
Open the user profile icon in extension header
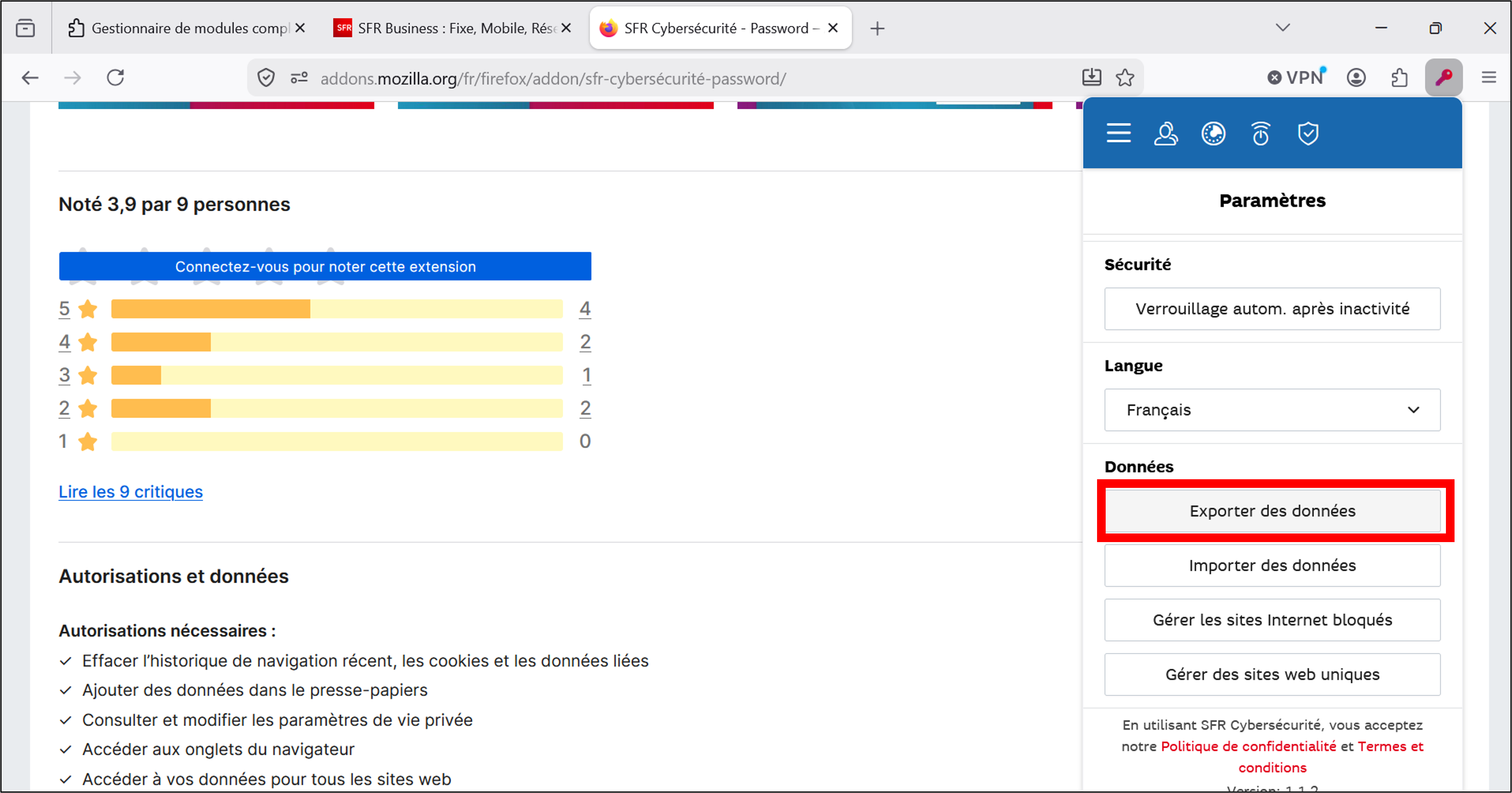click(1166, 133)
